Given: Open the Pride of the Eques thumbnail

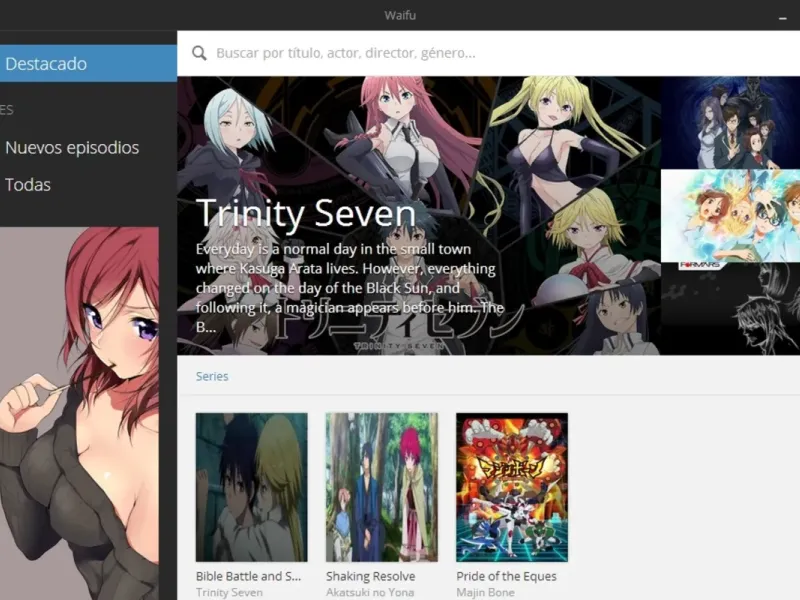Looking at the screenshot, I should [x=512, y=487].
